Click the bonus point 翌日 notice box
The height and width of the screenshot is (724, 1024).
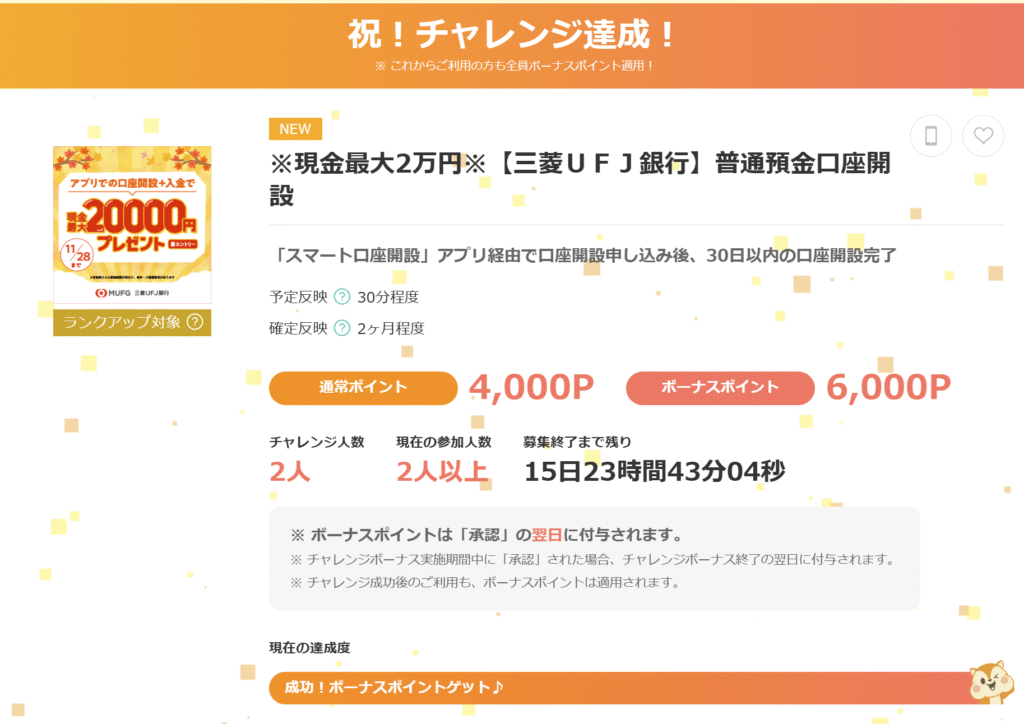coord(594,558)
